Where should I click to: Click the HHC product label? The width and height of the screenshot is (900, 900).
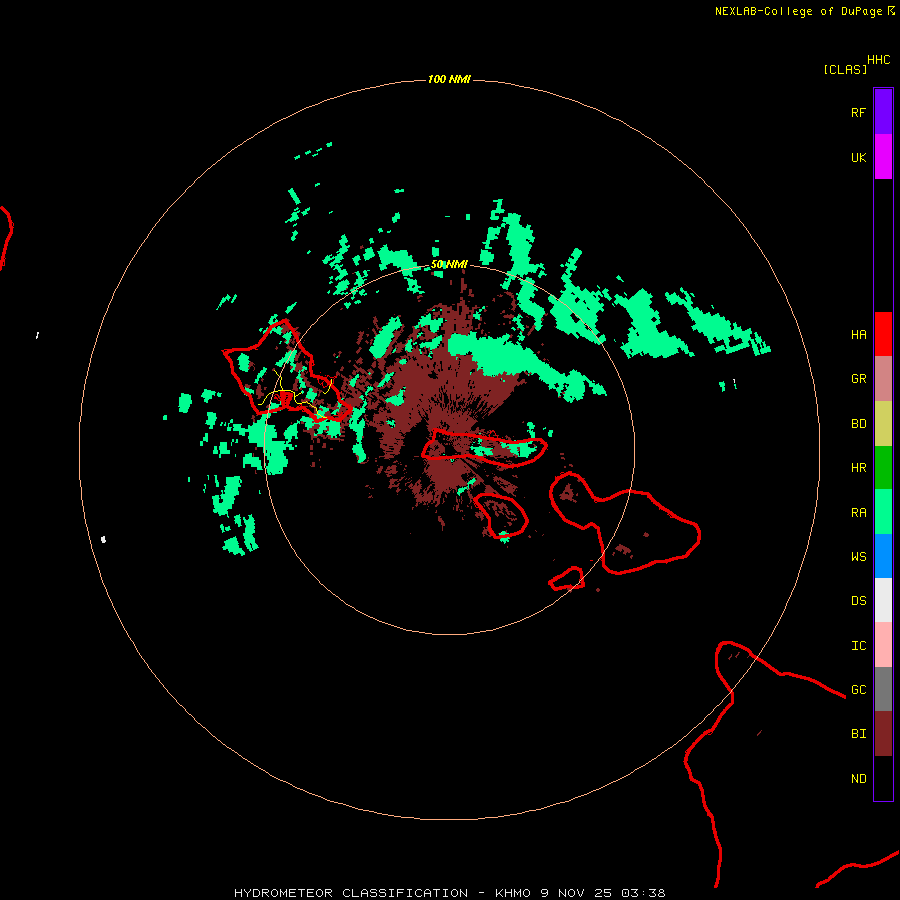[x=878, y=60]
